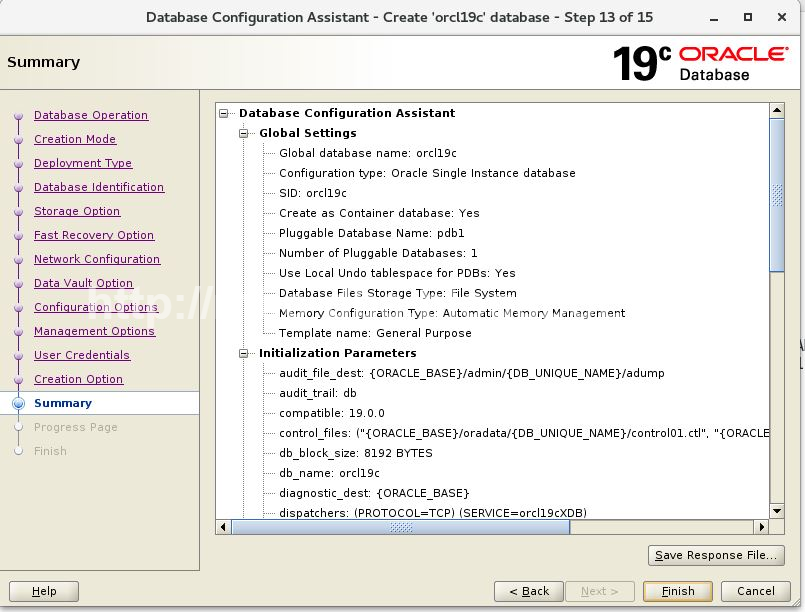Select the diagnostic_dest parameter row
Image resolution: width=805 pixels, height=612 pixels.
click(x=374, y=493)
